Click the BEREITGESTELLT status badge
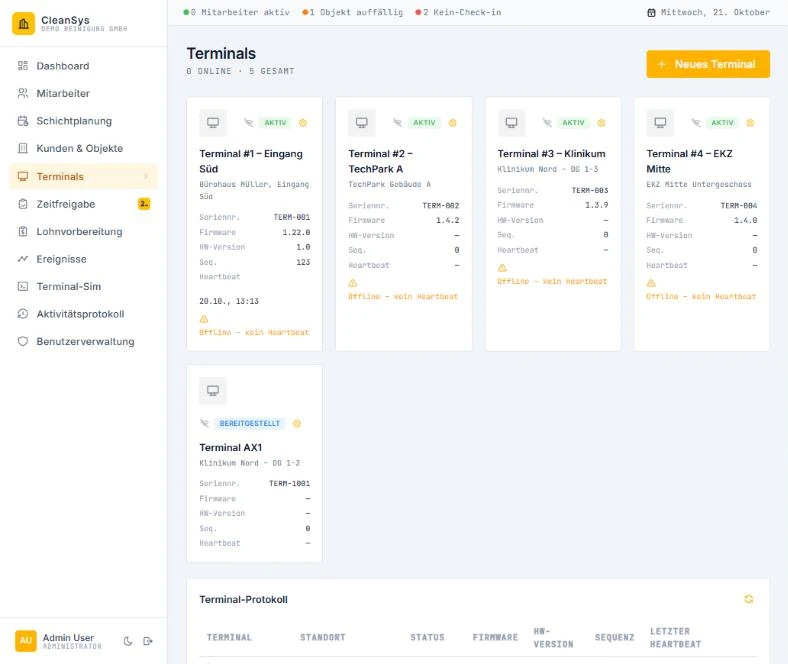This screenshot has height=664, width=788. click(x=250, y=423)
